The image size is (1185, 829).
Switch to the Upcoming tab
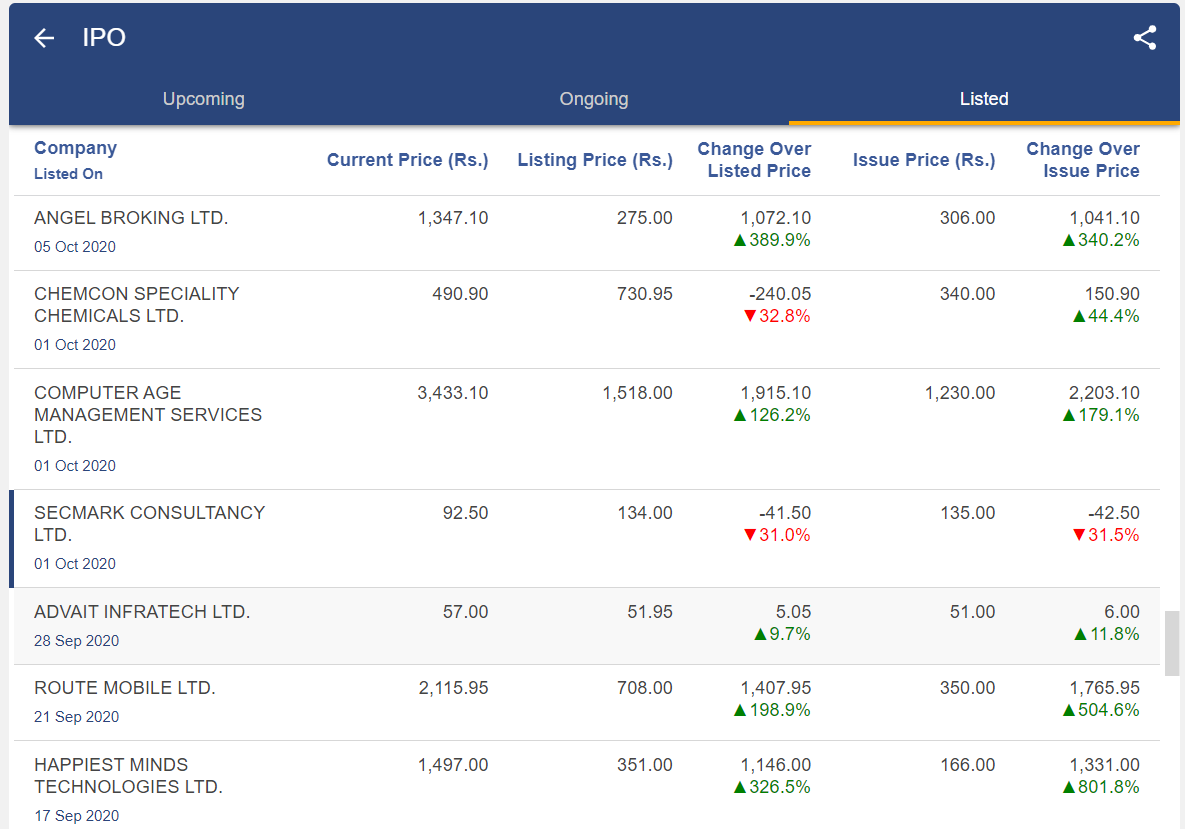click(203, 99)
